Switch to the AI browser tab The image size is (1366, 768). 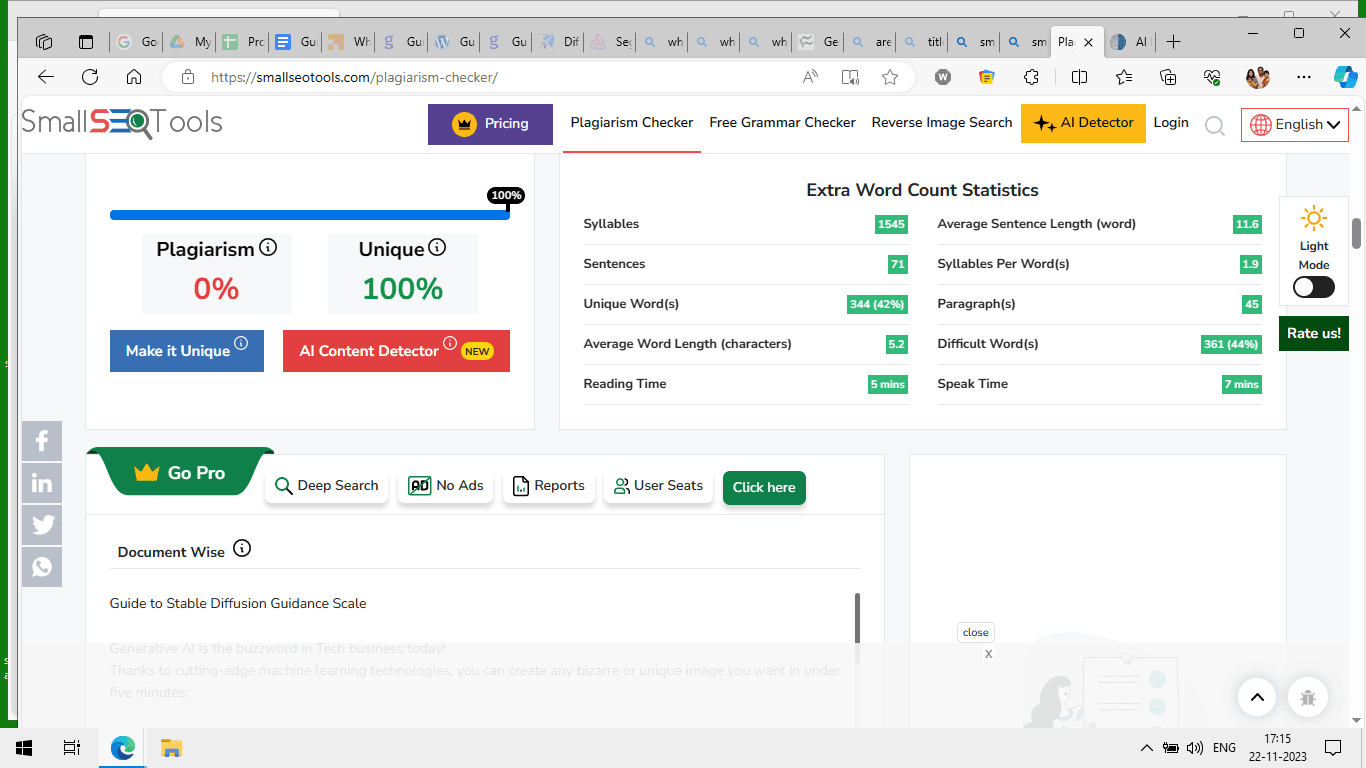[x=1129, y=42]
